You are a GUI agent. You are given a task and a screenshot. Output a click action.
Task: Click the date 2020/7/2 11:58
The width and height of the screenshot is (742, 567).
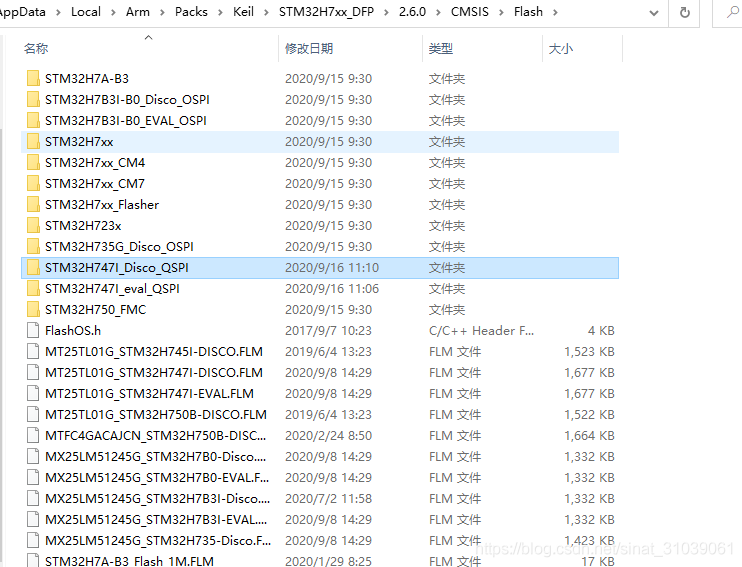click(x=328, y=498)
